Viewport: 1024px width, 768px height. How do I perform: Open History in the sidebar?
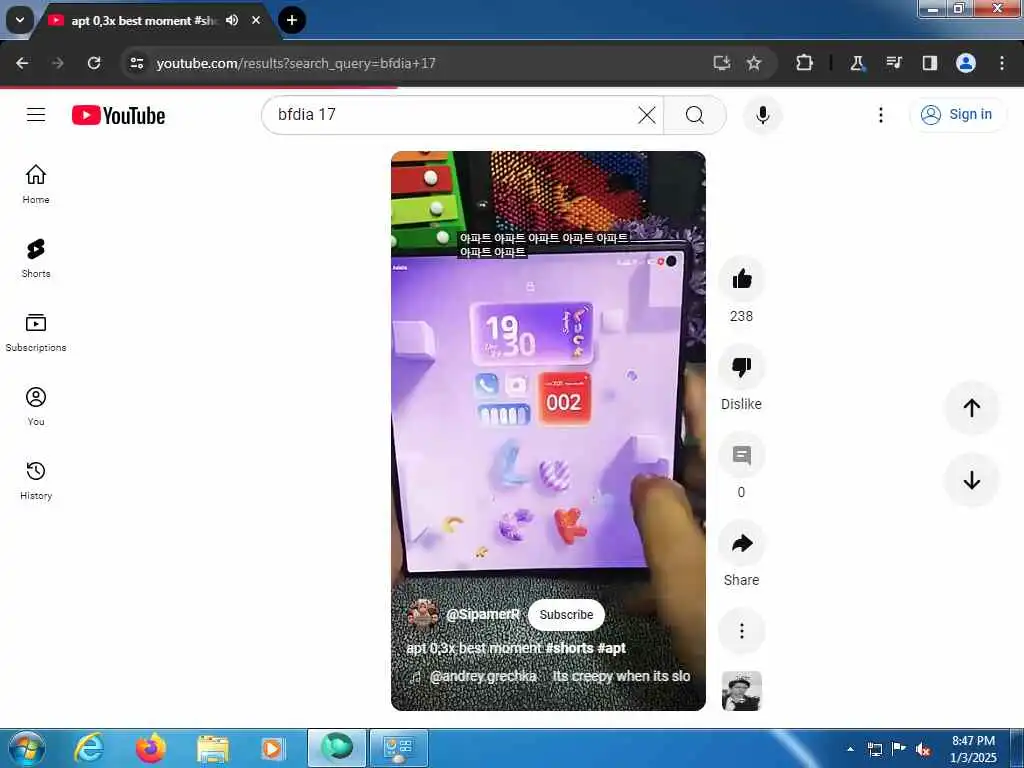point(36,480)
